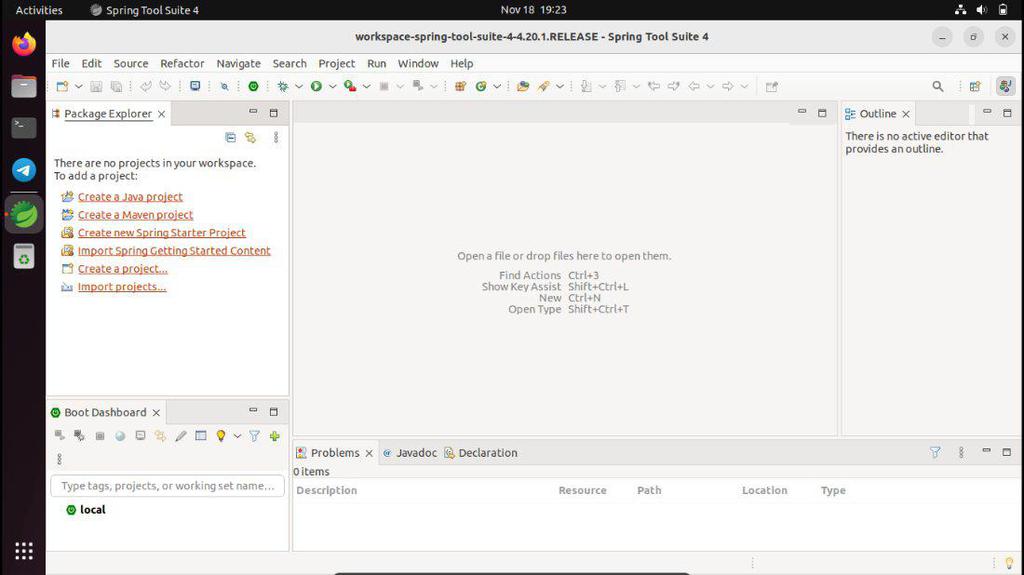The image size is (1024, 575).
Task: Expand the Run configurations dropdown
Action: point(332,86)
